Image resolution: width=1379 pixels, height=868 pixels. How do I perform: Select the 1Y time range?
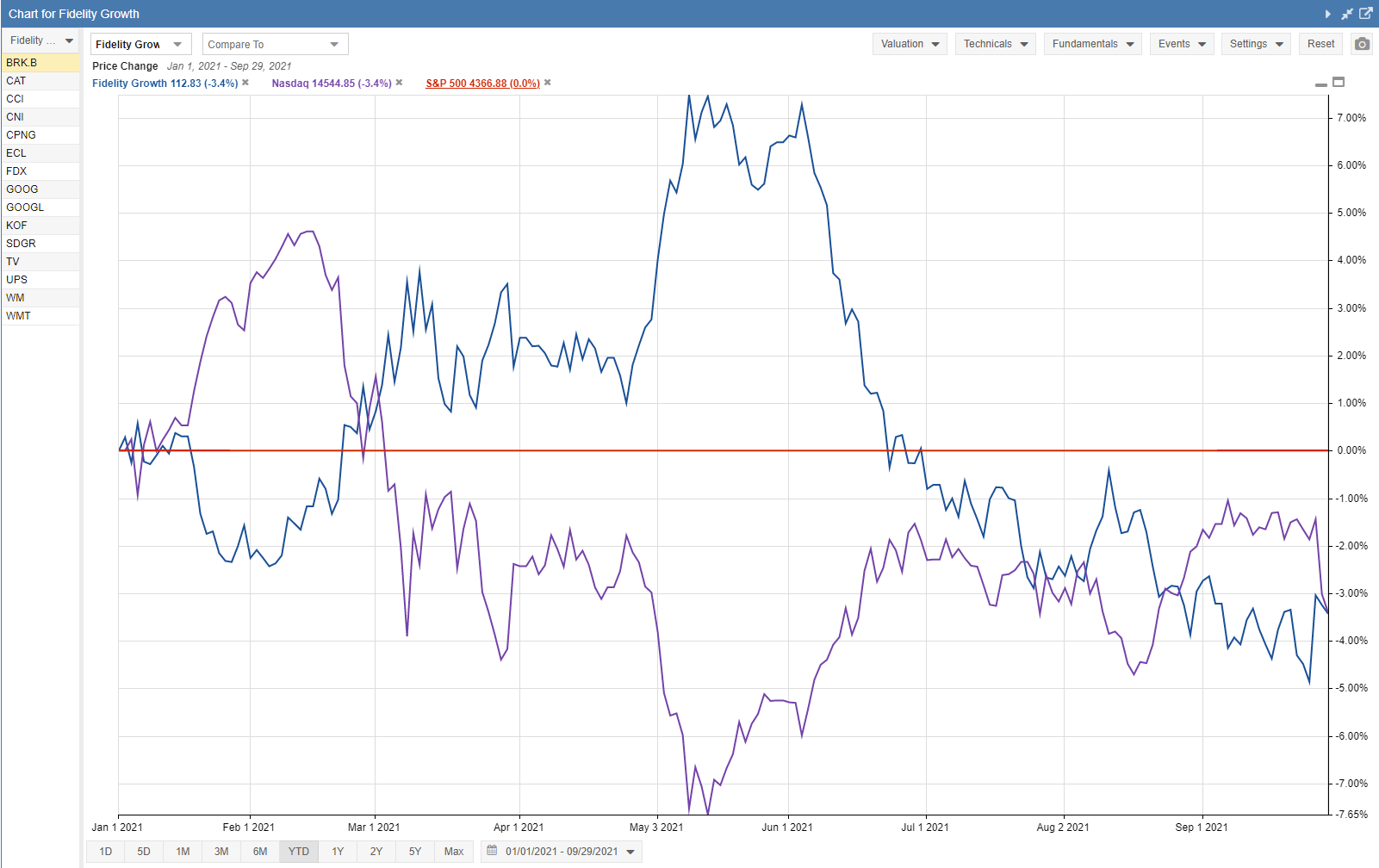click(x=338, y=852)
